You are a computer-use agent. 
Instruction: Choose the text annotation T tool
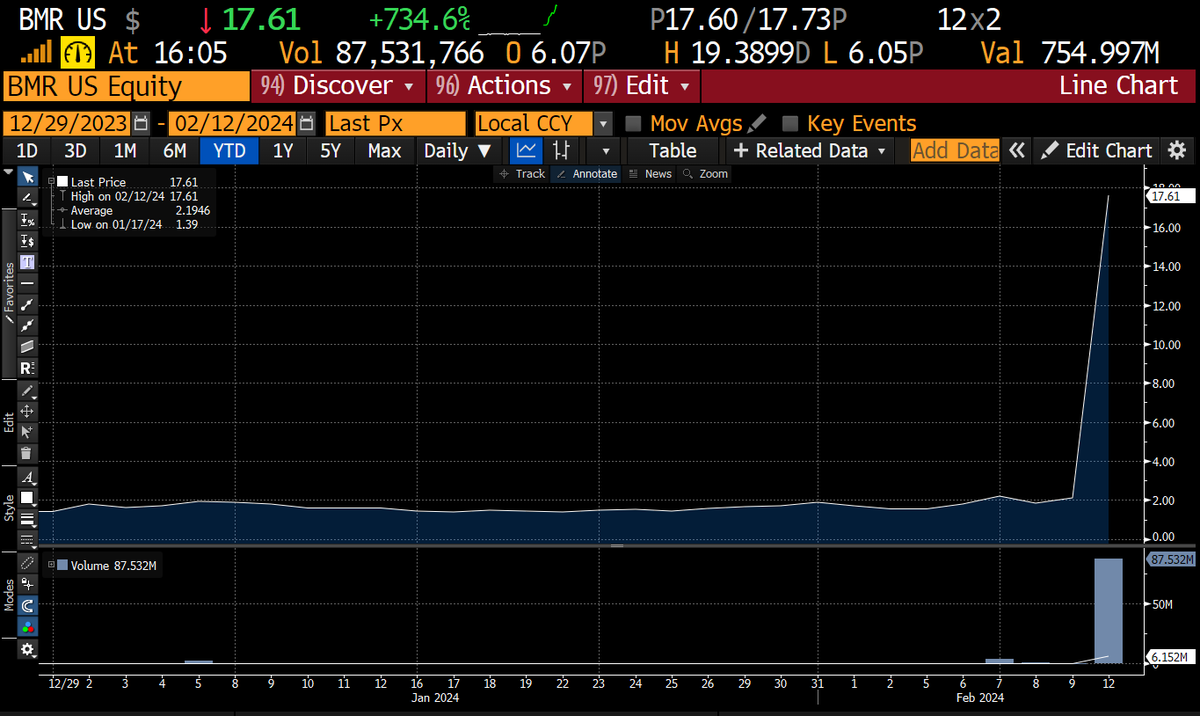28,262
